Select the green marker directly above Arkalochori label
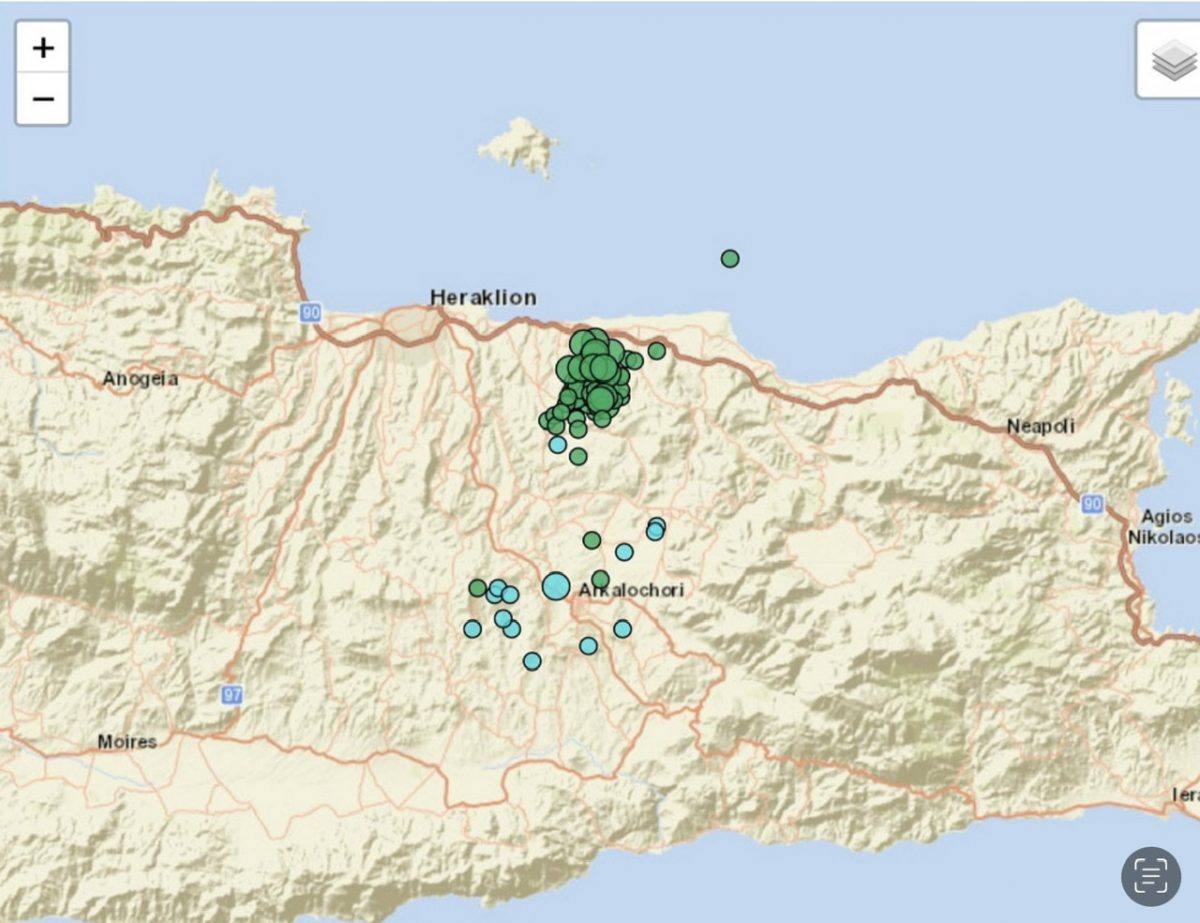 click(600, 579)
